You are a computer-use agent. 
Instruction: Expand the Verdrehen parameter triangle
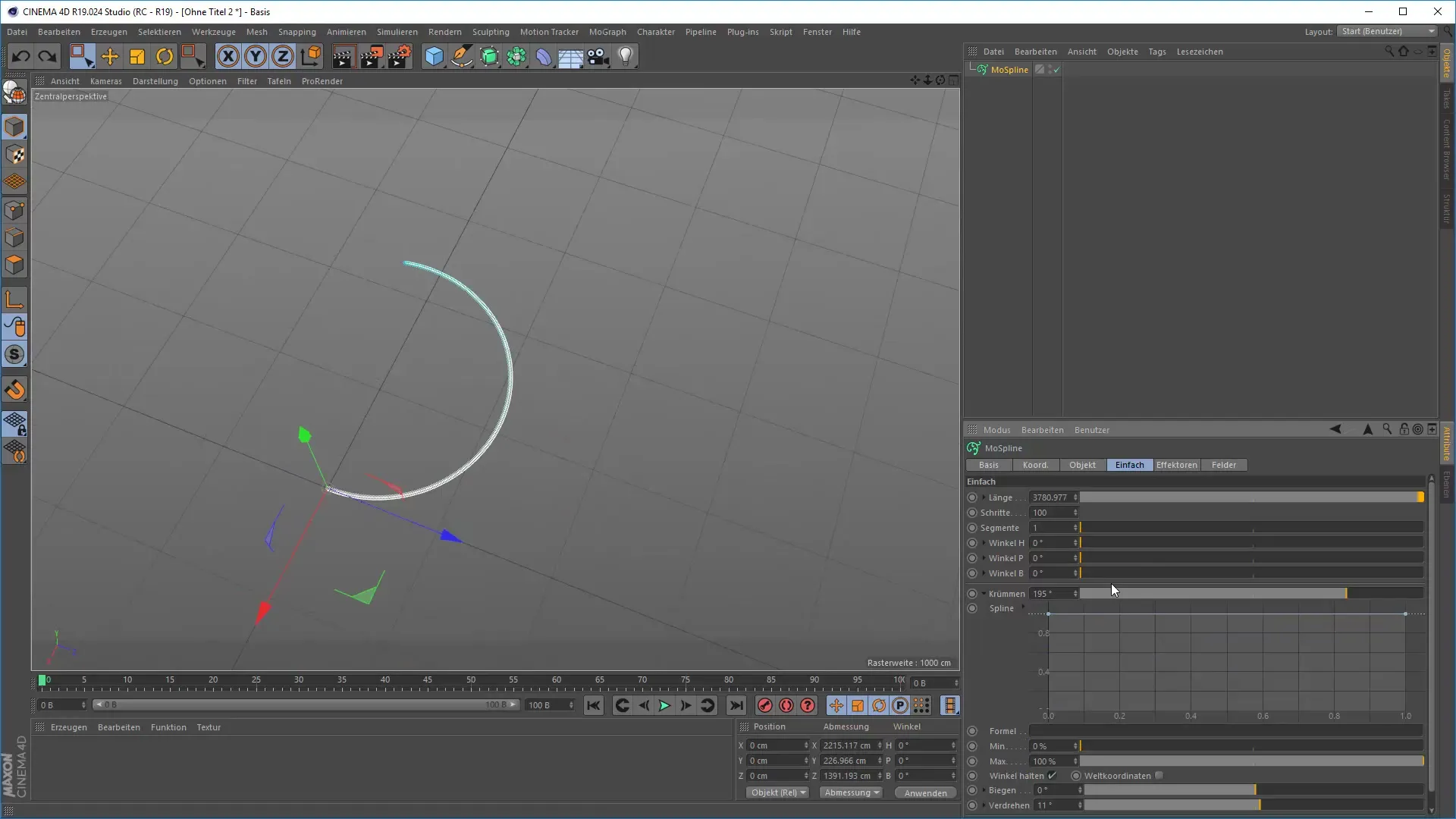click(x=984, y=805)
